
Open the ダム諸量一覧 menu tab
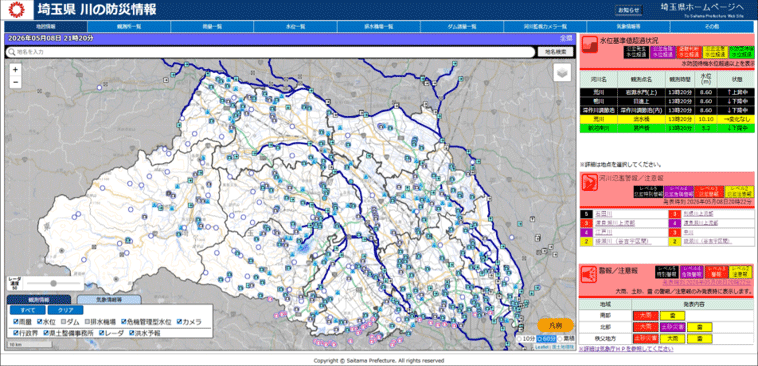[462, 27]
